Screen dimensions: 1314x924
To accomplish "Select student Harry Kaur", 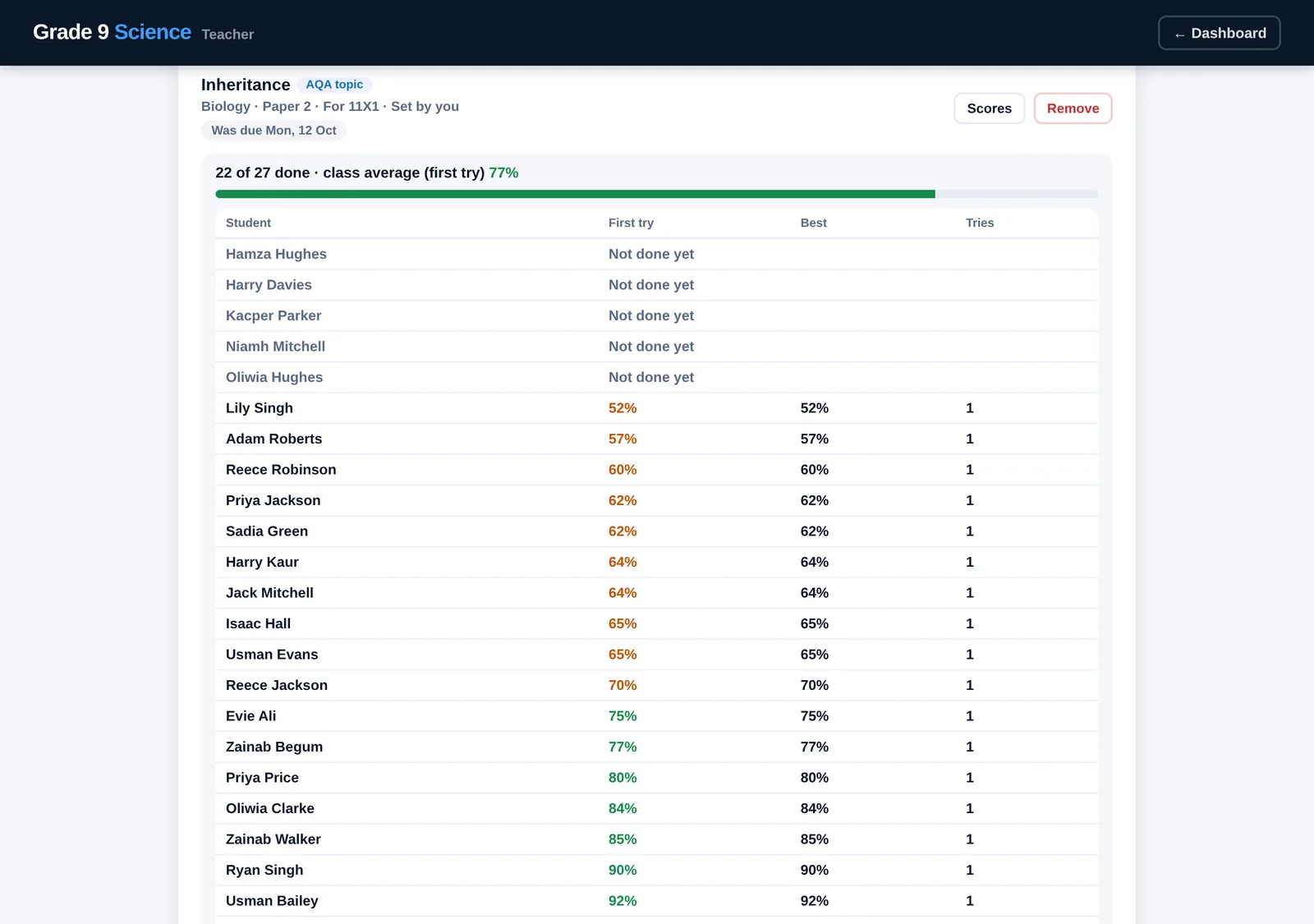I will pyautogui.click(x=262, y=563).
